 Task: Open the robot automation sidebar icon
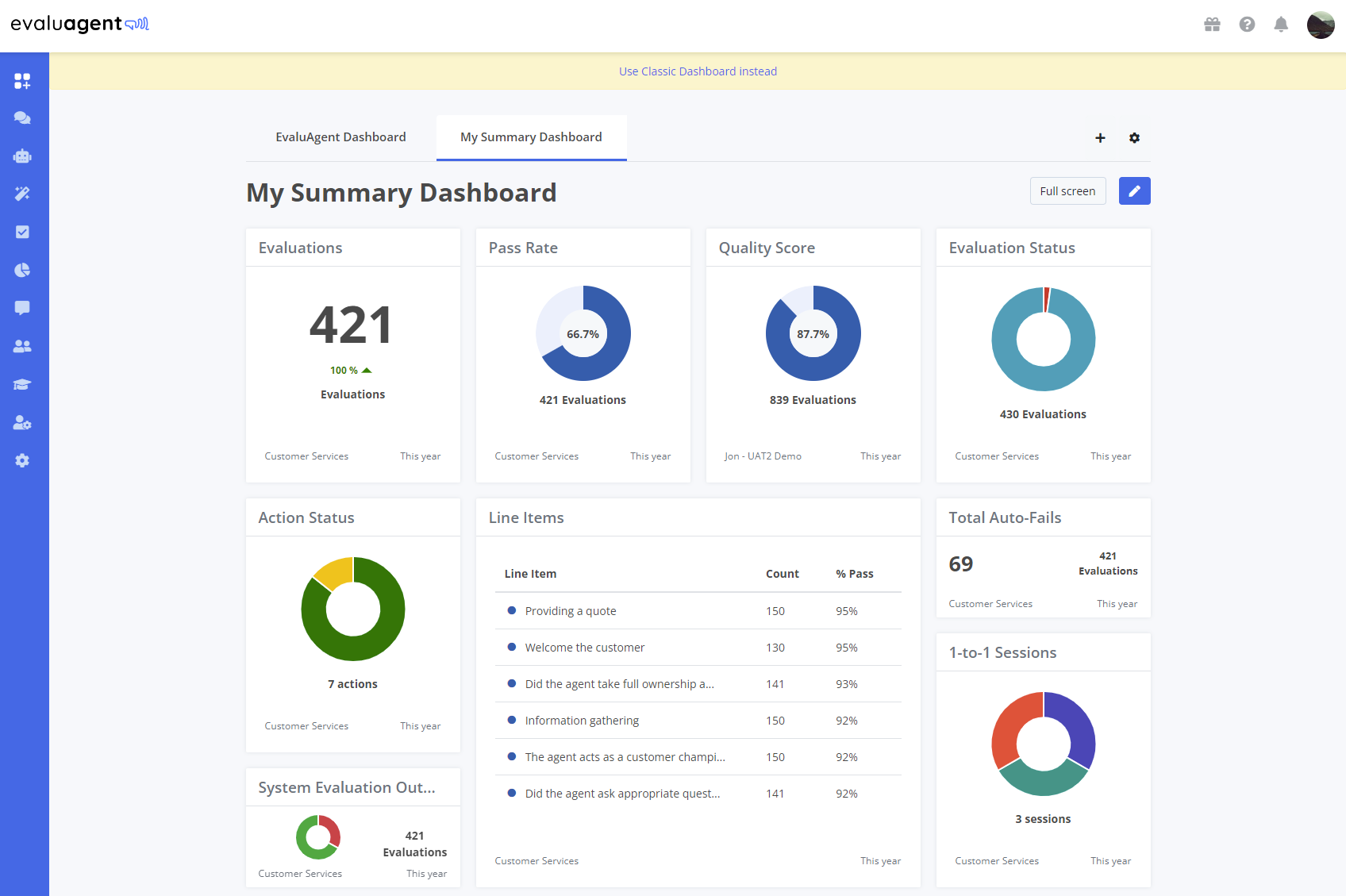pos(22,156)
